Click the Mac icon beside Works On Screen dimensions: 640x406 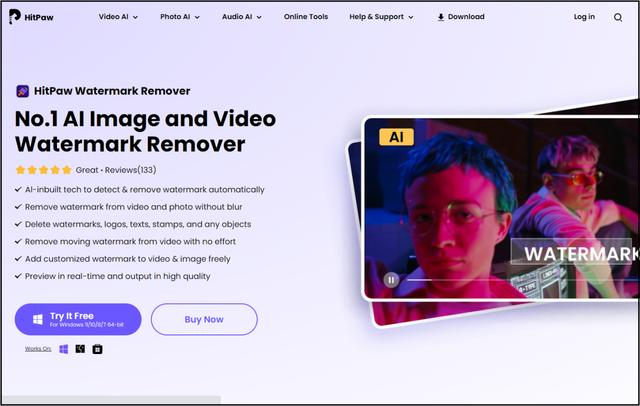click(x=80, y=349)
